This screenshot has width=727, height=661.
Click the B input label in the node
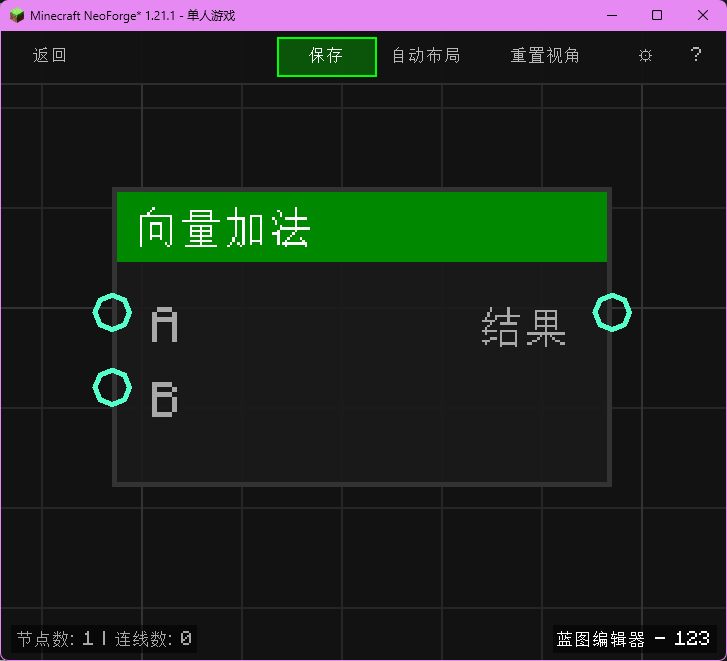165,400
